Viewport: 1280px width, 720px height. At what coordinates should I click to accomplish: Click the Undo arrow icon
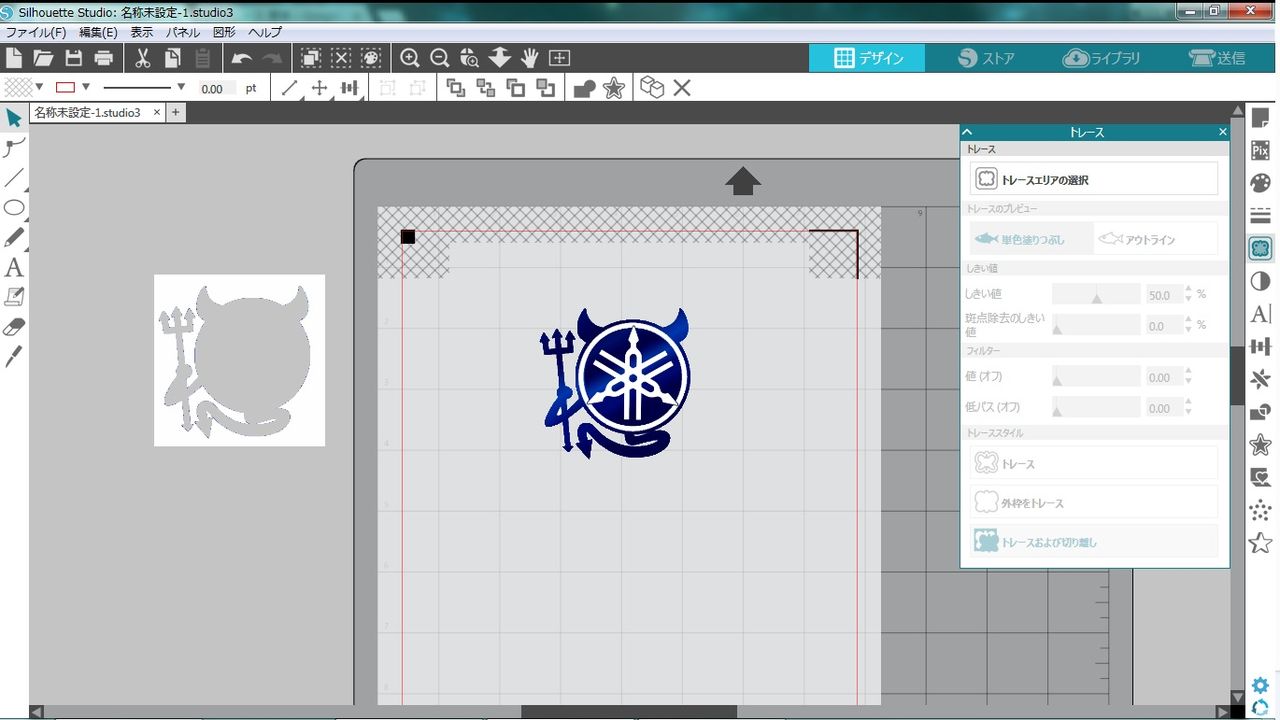point(241,58)
